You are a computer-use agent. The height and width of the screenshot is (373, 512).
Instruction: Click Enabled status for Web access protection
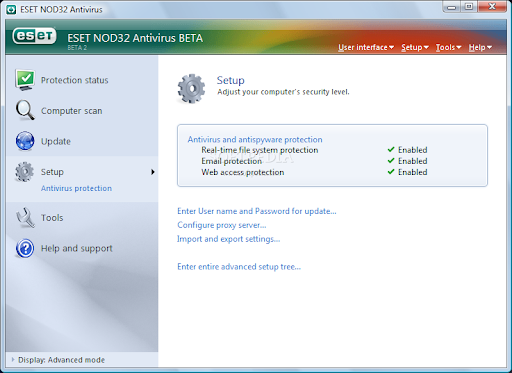pos(413,172)
